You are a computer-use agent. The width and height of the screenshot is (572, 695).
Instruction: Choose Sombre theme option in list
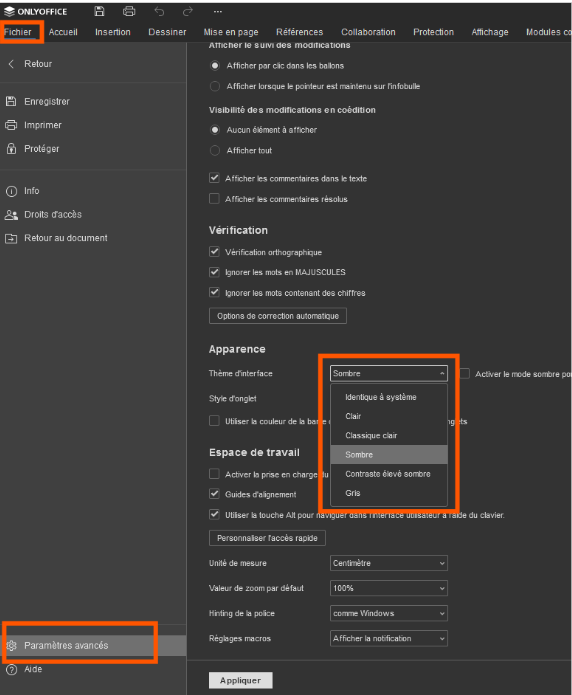tap(389, 455)
